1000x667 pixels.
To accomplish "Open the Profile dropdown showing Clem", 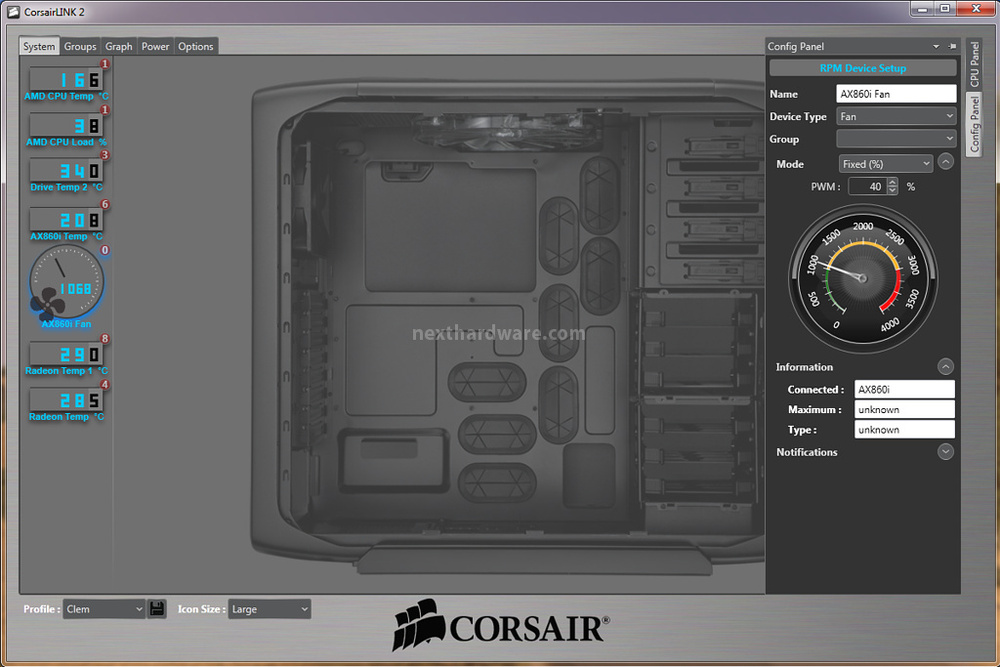I will [103, 609].
